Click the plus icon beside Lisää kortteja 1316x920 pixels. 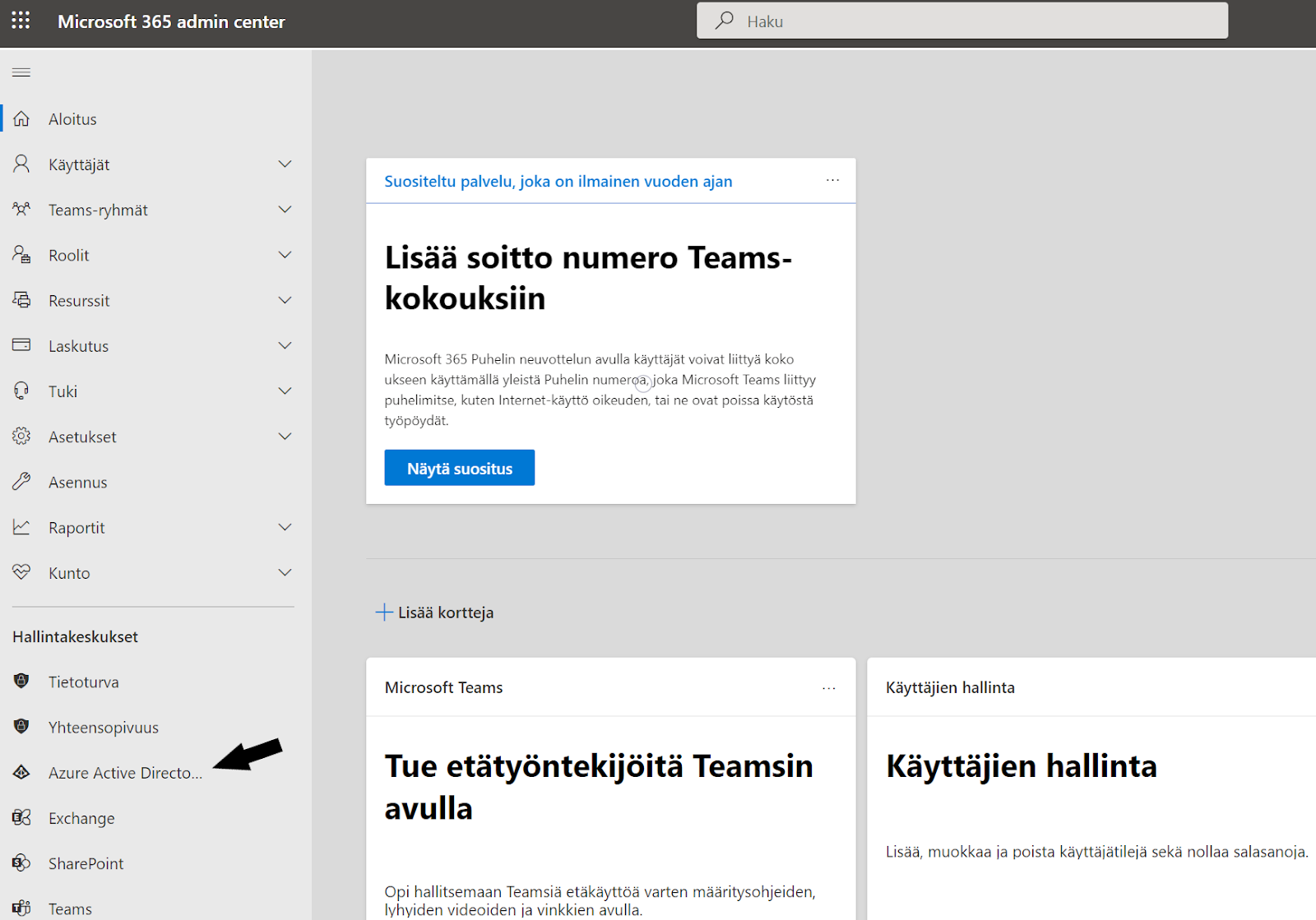384,612
